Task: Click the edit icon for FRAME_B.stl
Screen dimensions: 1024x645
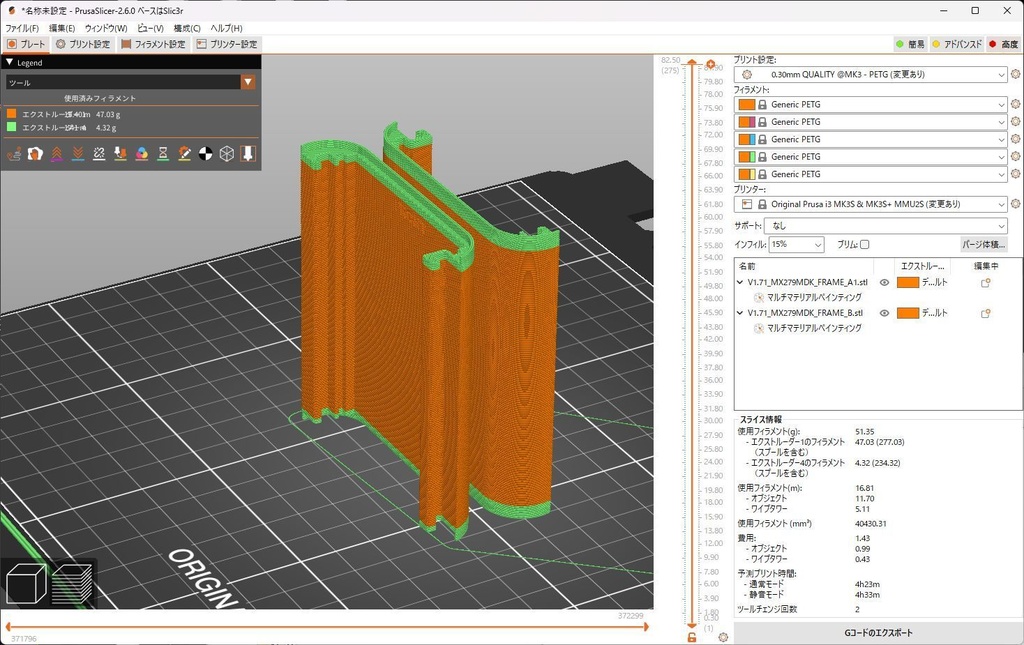Action: [986, 313]
